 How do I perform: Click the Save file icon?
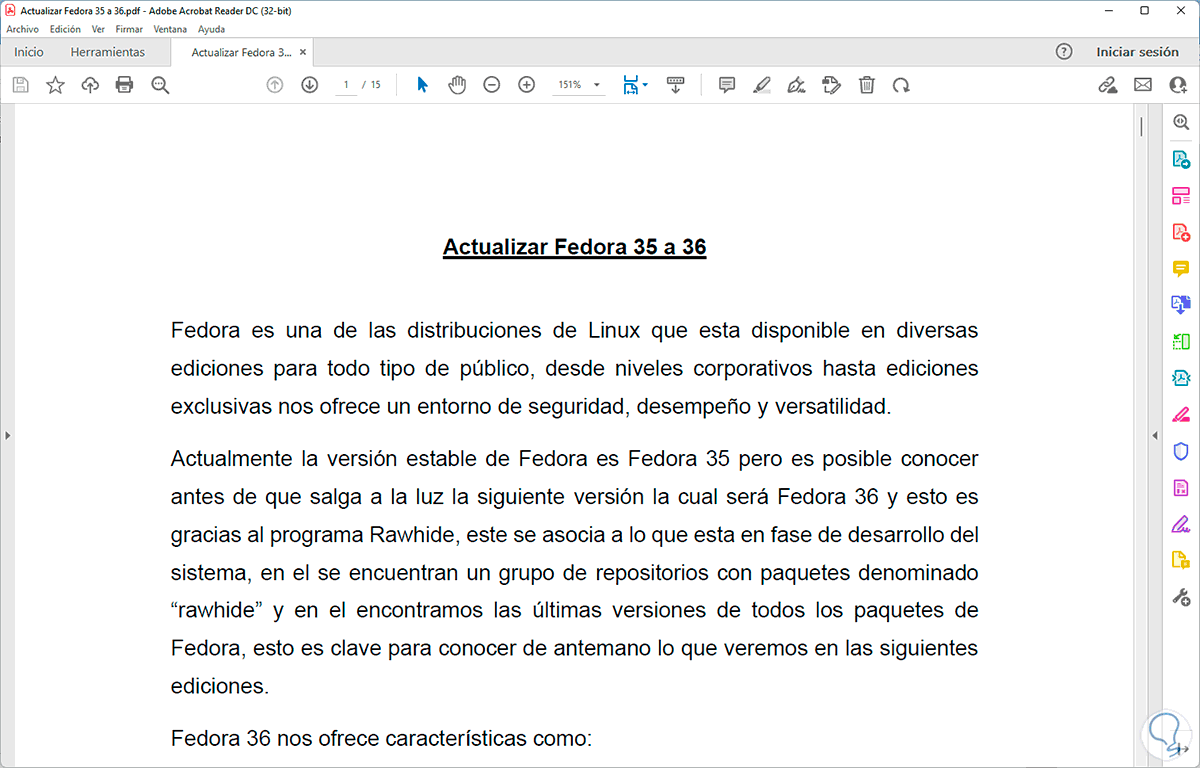(20, 85)
